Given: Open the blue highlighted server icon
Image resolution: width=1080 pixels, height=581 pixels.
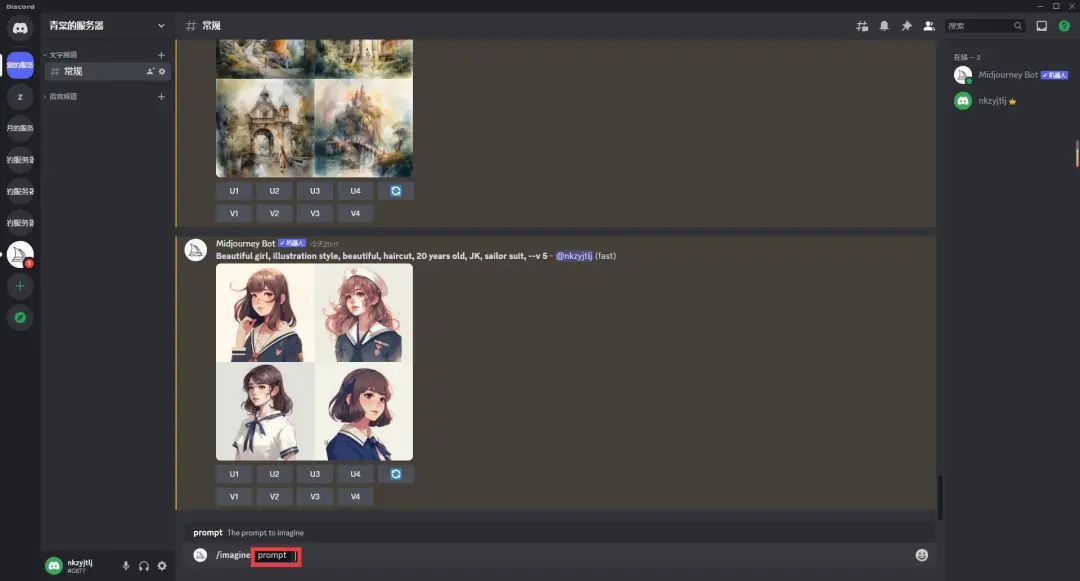Looking at the screenshot, I should 20,65.
